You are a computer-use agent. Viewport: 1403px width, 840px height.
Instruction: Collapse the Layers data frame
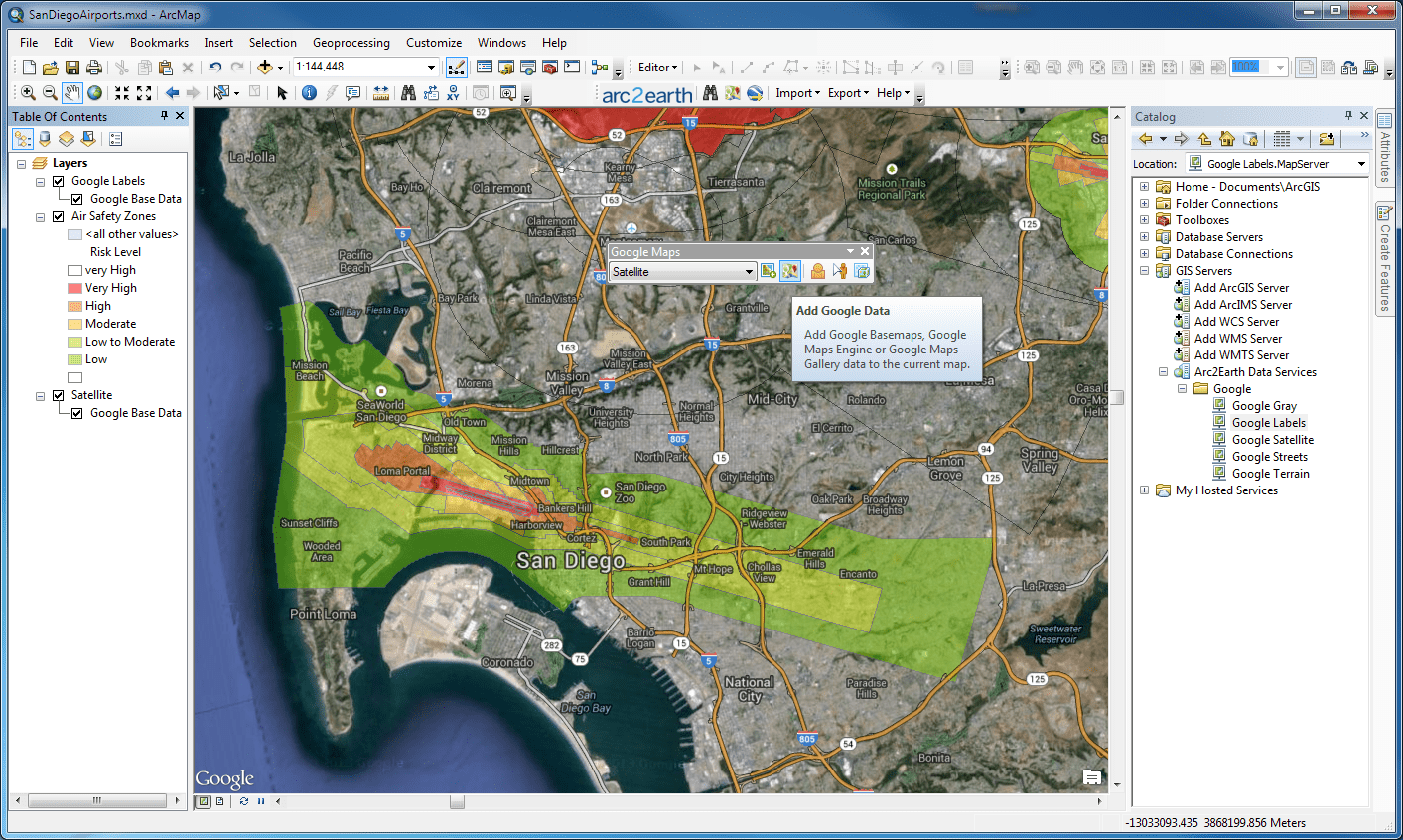click(21, 163)
